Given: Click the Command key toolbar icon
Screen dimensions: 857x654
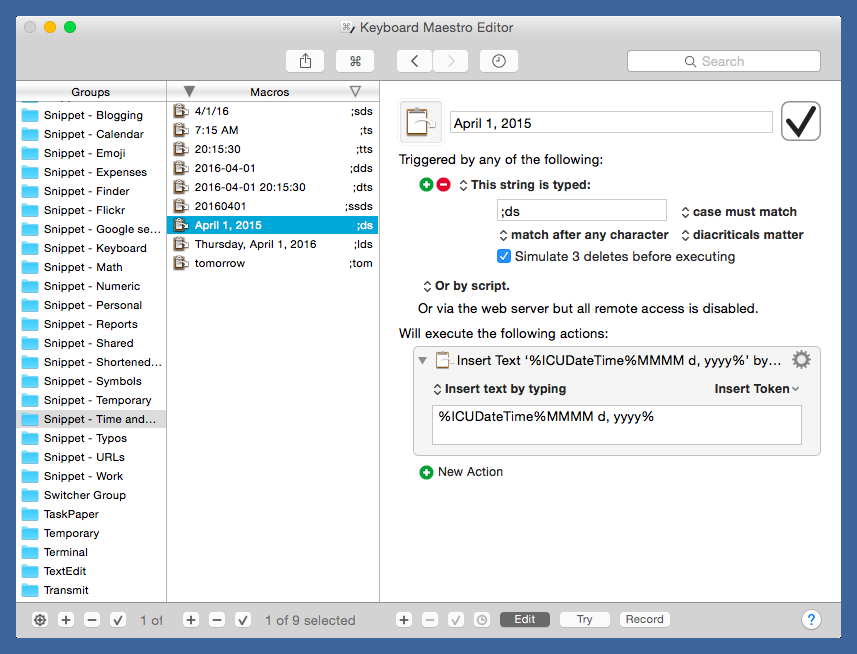Looking at the screenshot, I should pyautogui.click(x=355, y=61).
